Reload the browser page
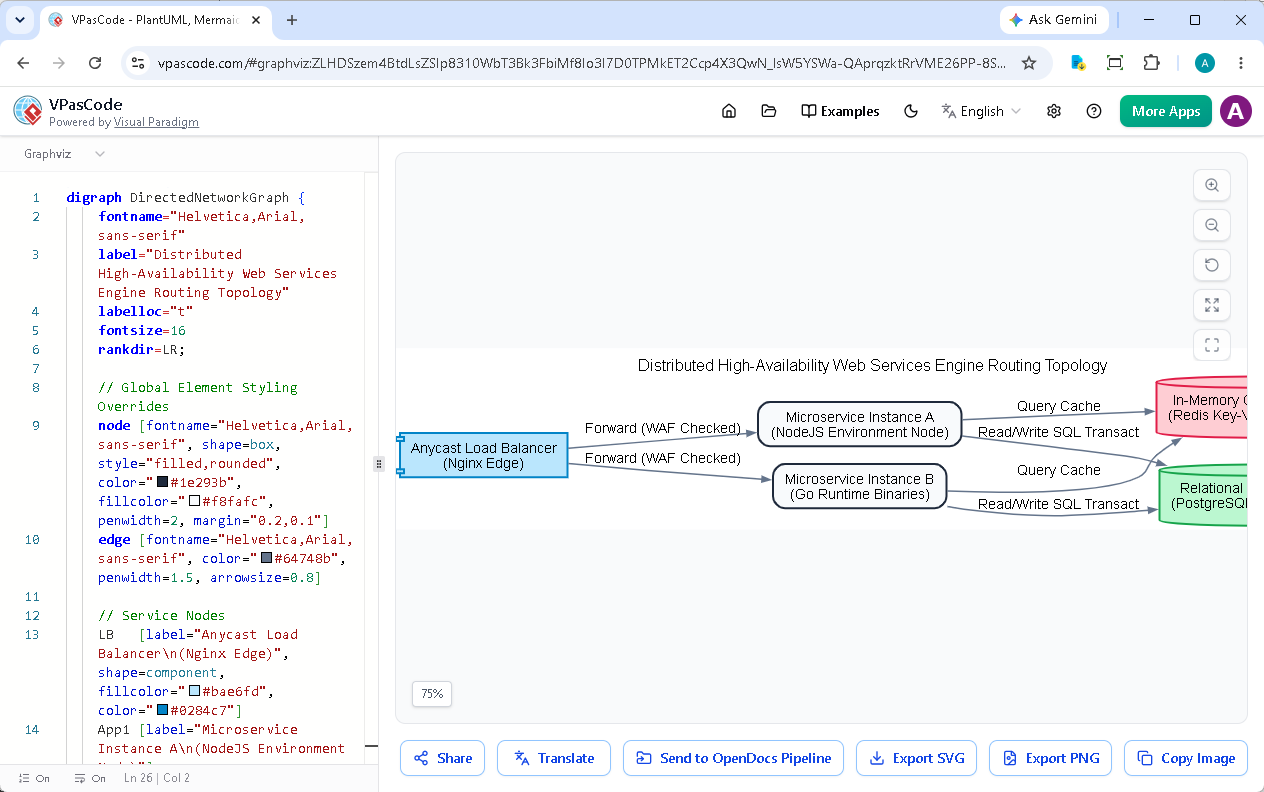The height and width of the screenshot is (792, 1264). click(x=95, y=63)
